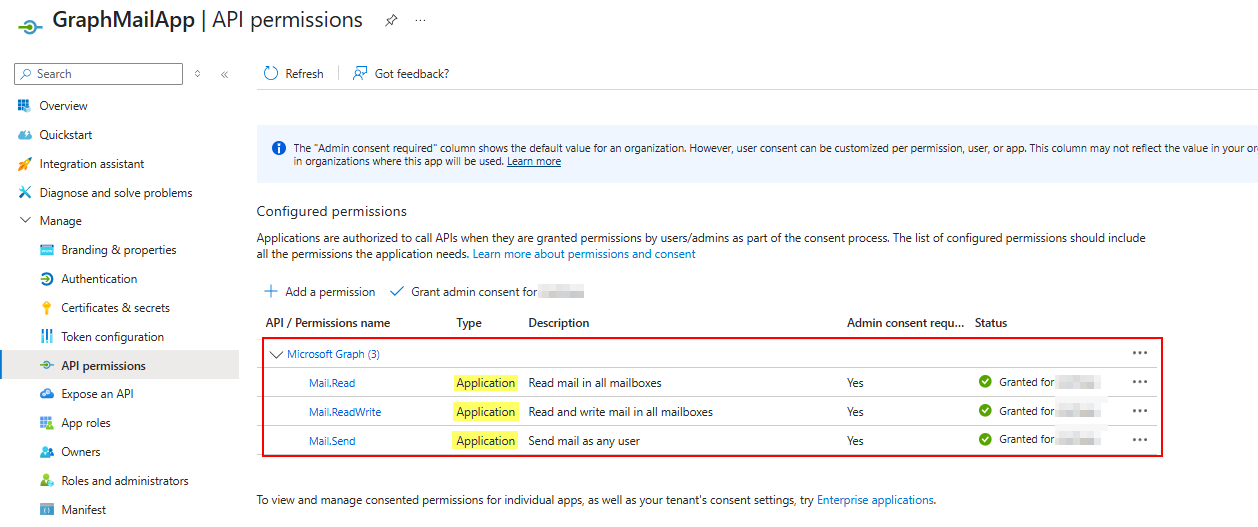Click green granted checkmark for Mail.Read
This screenshot has width=1258, height=527.
tap(985, 382)
